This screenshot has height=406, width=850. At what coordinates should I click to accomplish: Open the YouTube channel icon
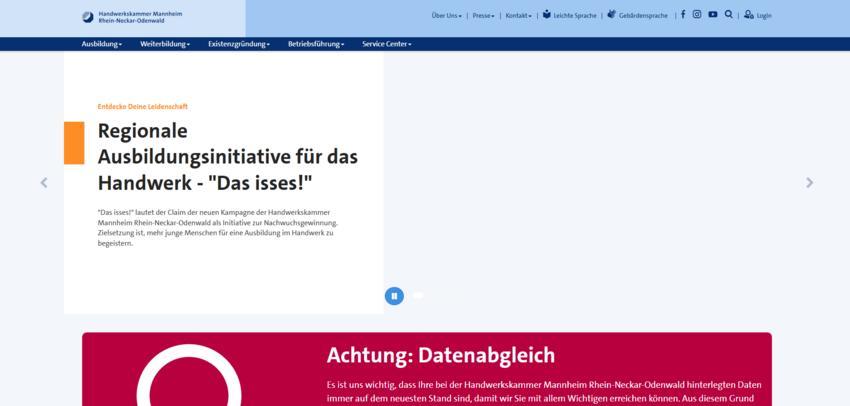pos(713,15)
